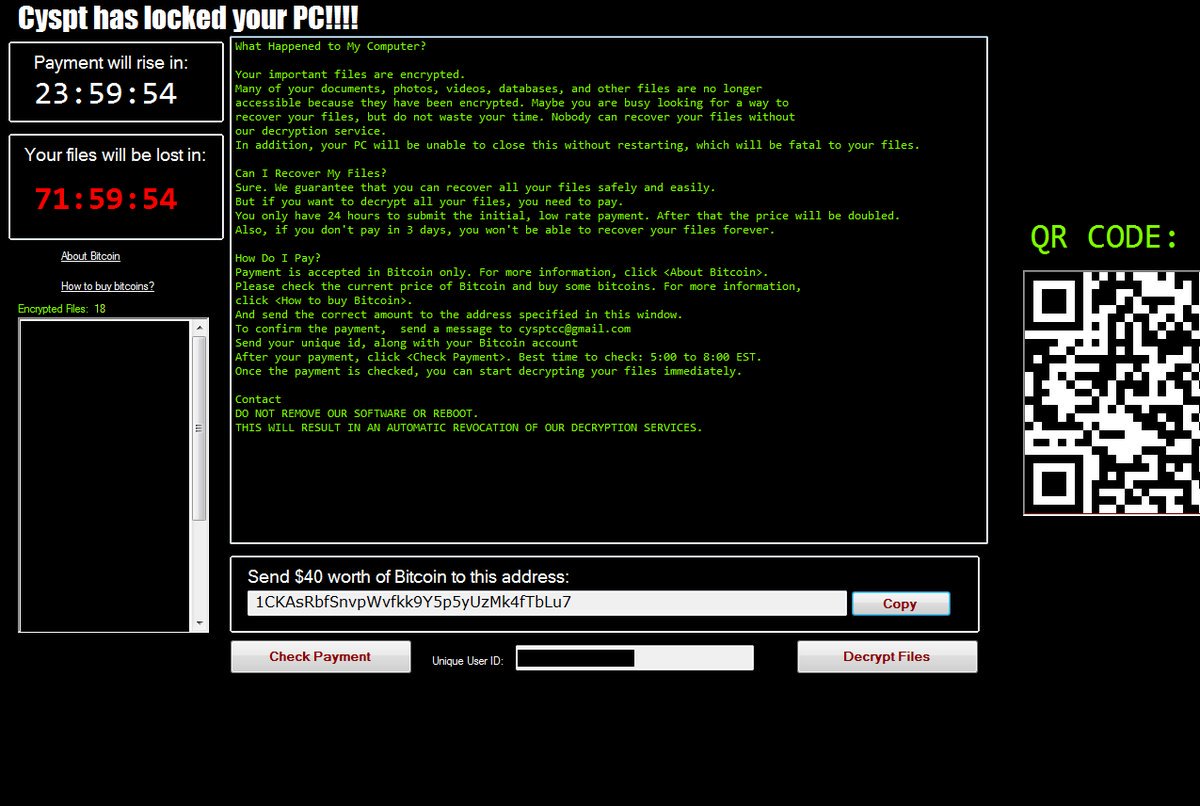Open the About Bitcoin link
Screen dimensions: 1200x806
point(90,256)
